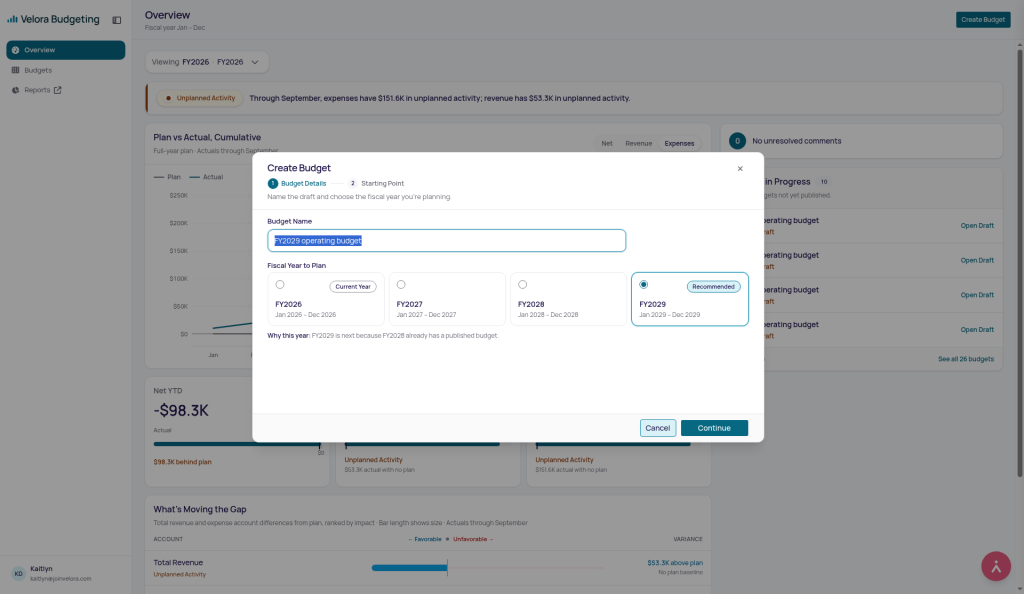Image resolution: width=1024 pixels, height=594 pixels.
Task: Open Reports via external link icon
Action: [x=57, y=90]
